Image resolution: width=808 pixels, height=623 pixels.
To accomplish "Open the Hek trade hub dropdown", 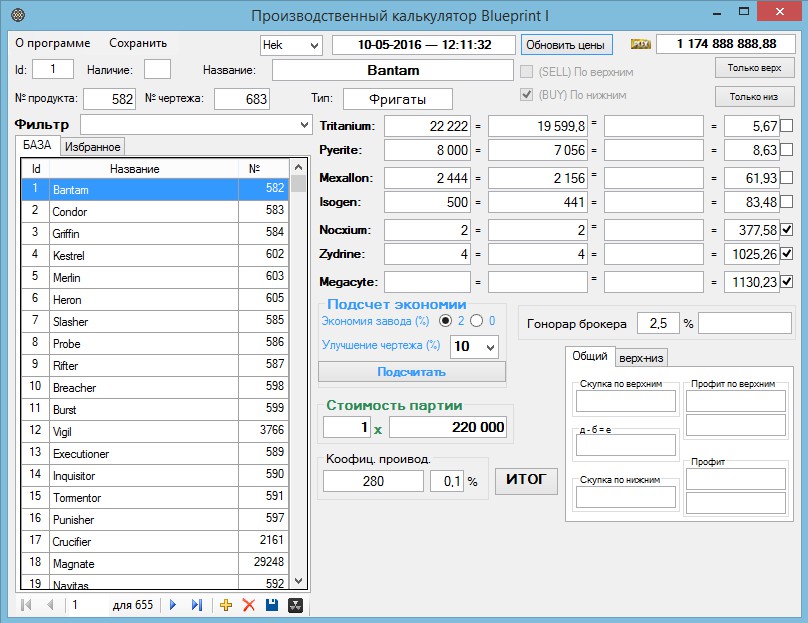I will pyautogui.click(x=313, y=46).
